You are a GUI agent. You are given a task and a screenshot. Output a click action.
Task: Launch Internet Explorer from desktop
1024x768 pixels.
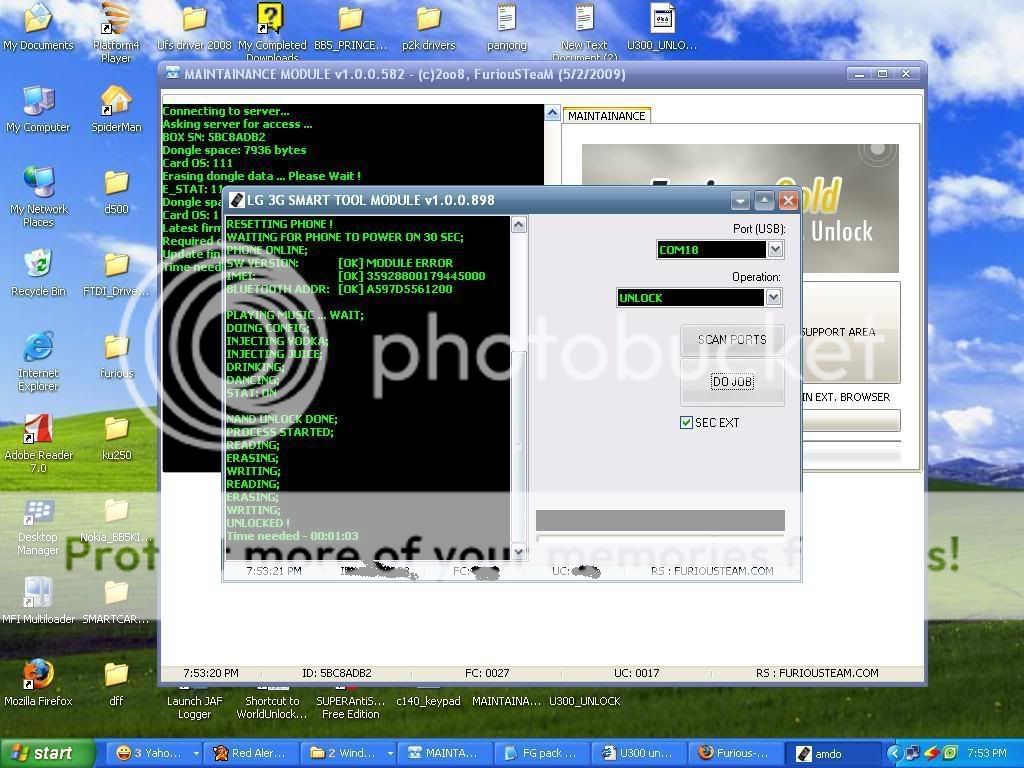(38, 360)
